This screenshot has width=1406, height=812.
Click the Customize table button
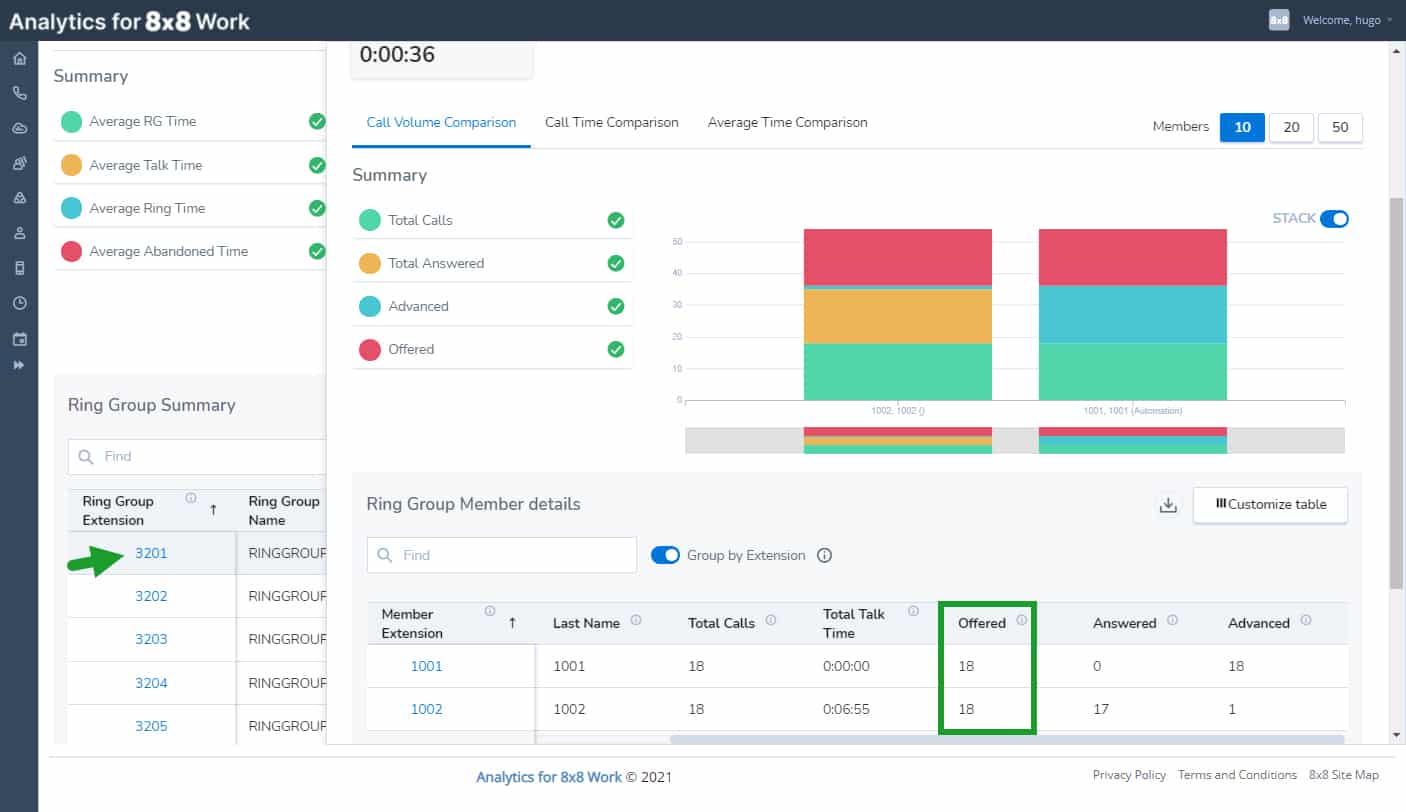[1270, 505]
